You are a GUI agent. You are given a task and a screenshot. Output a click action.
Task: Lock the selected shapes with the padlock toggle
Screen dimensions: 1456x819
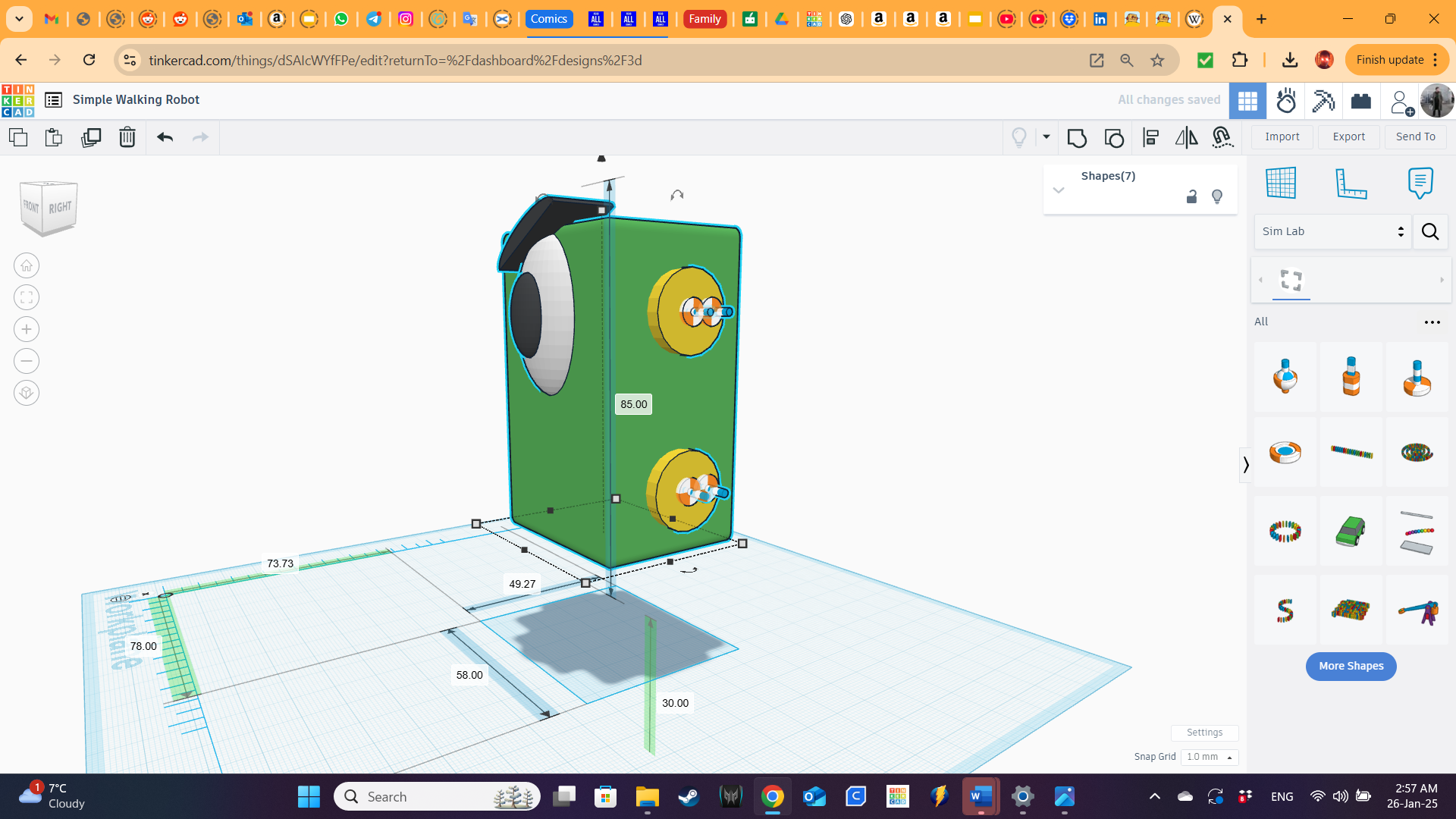(1191, 196)
